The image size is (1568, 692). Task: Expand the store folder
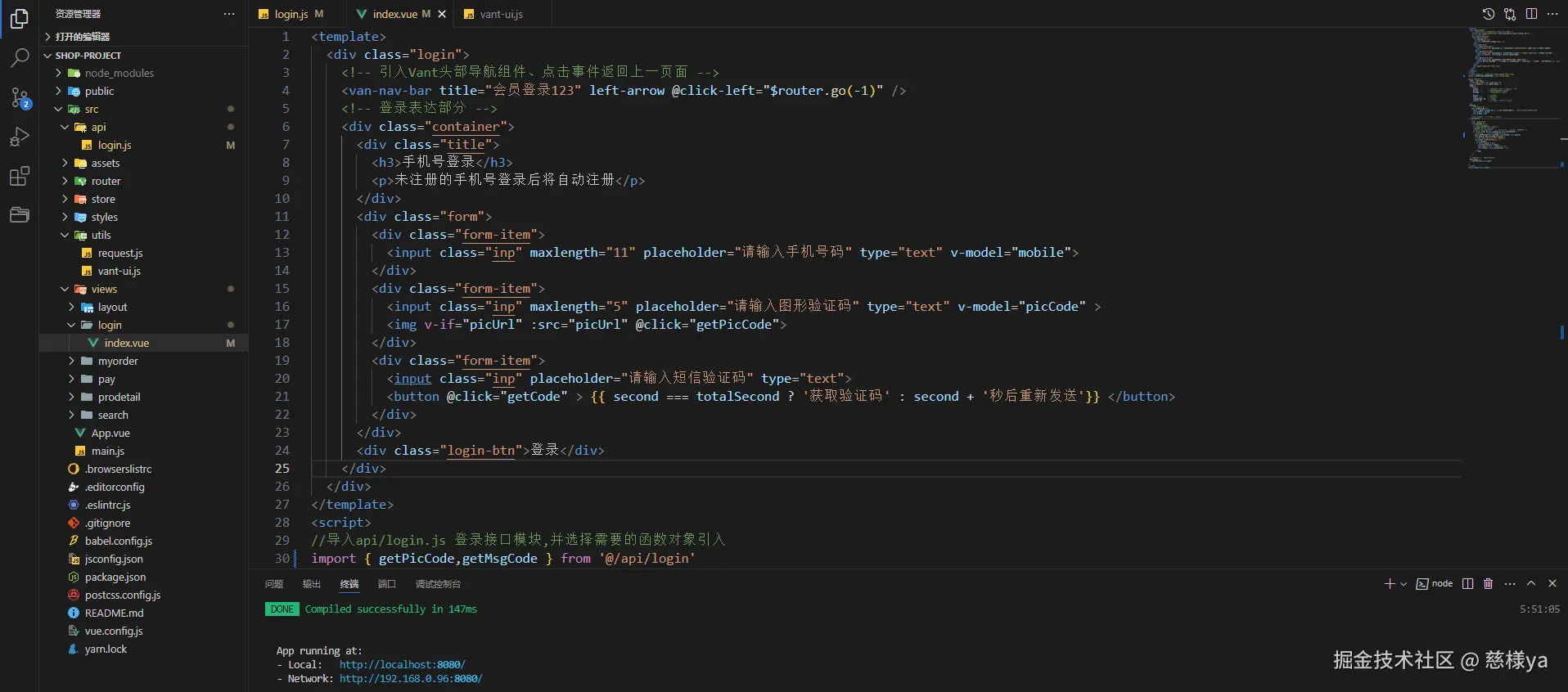point(144,199)
